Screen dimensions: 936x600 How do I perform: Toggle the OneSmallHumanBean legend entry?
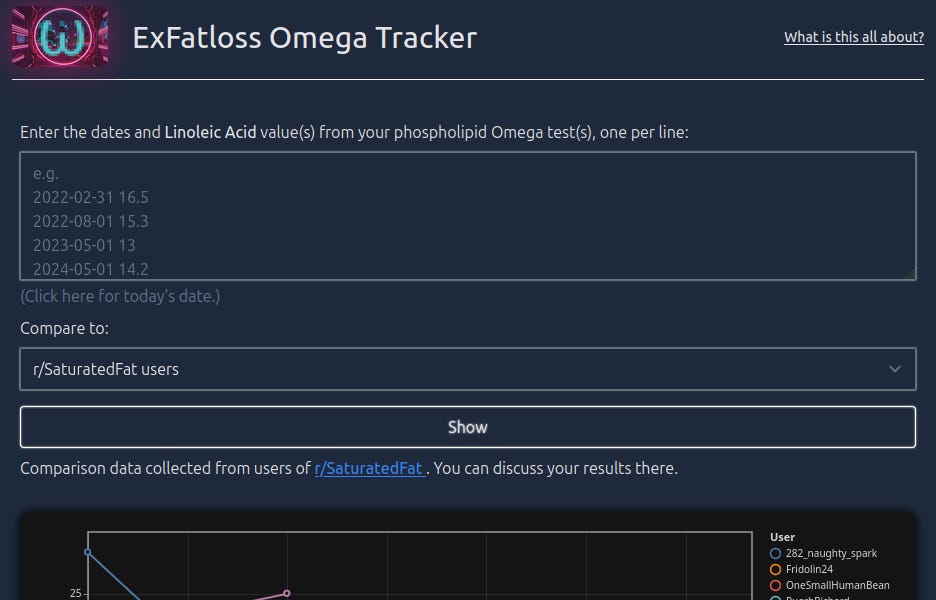836,586
